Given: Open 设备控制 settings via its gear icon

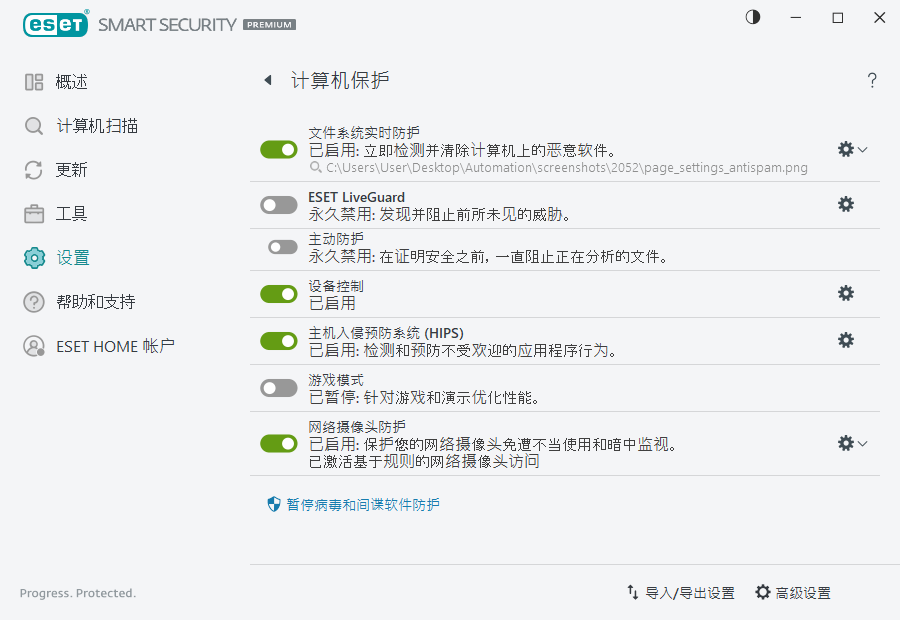Looking at the screenshot, I should point(845,293).
